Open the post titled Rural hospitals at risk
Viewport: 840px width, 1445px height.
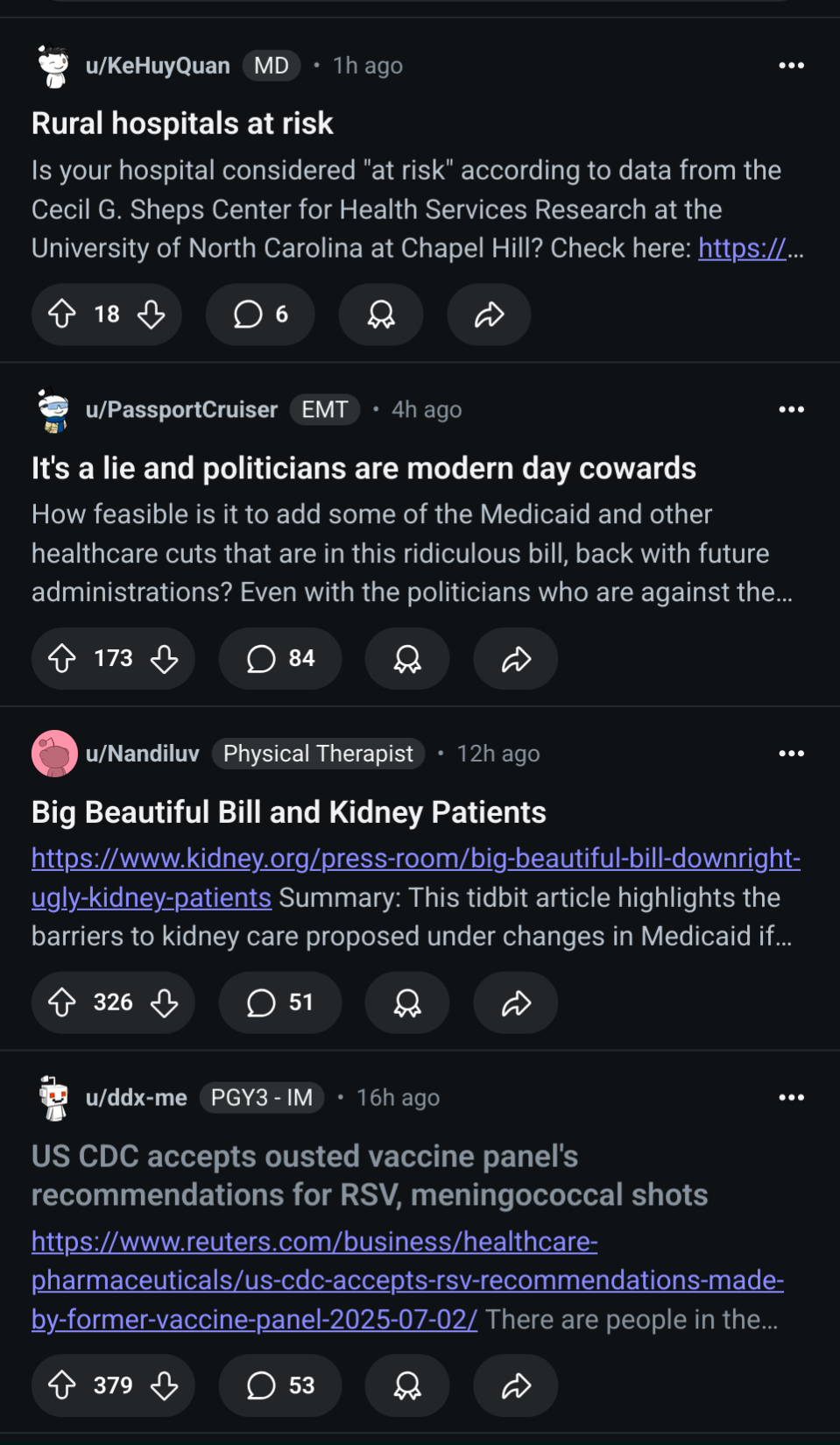click(182, 124)
